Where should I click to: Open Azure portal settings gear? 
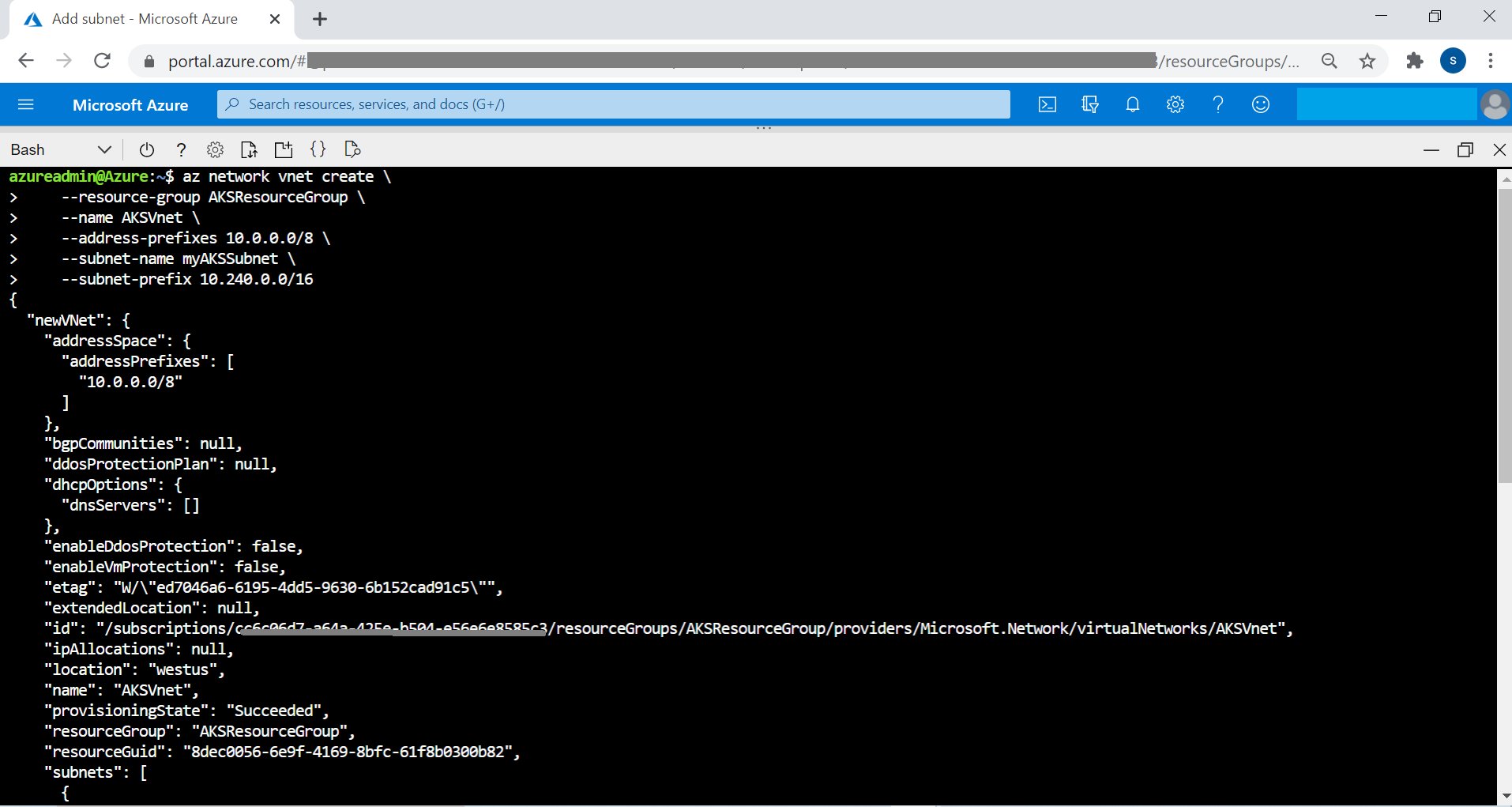[1175, 104]
